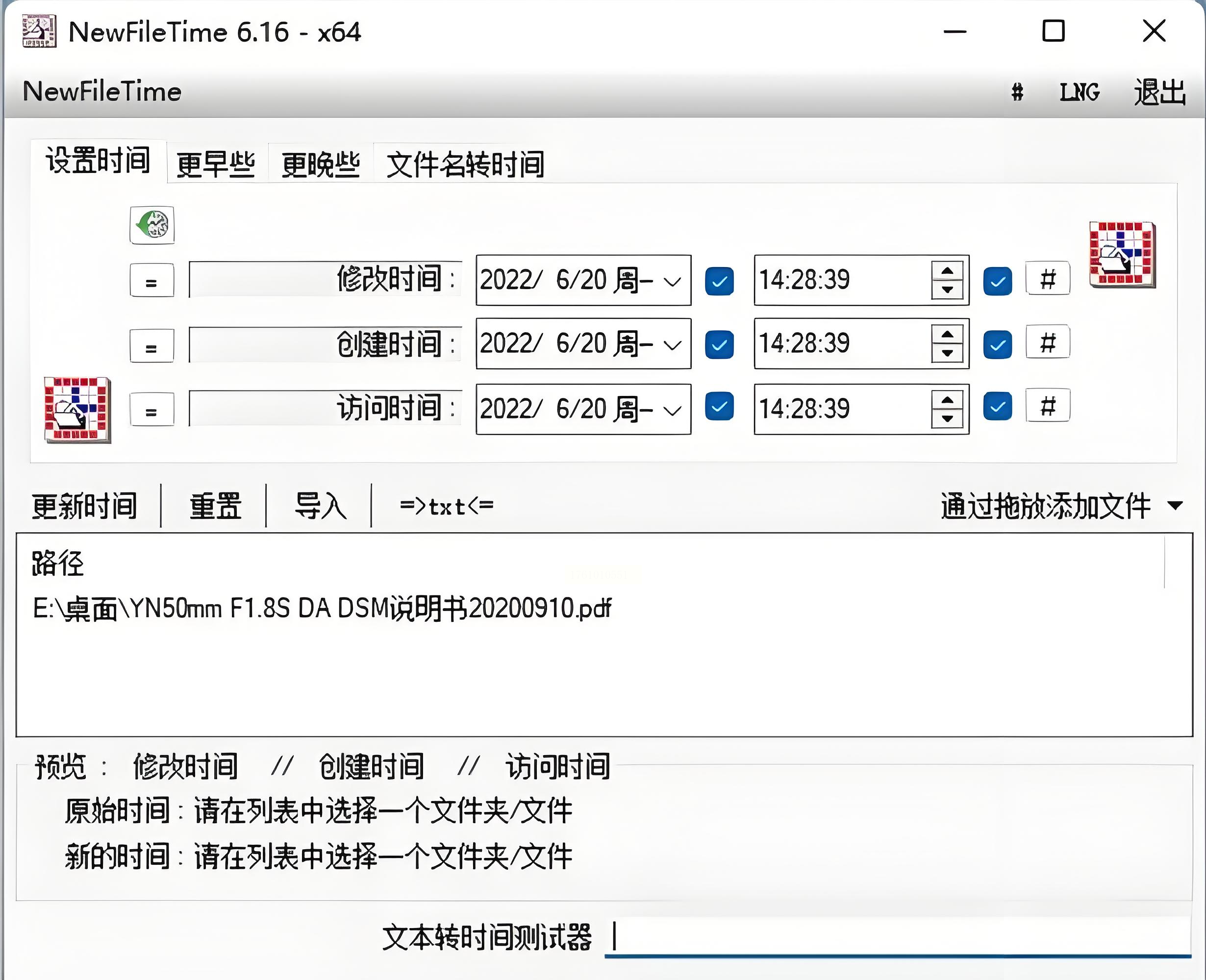This screenshot has height=980, width=1206.
Task: Click the # button on 修改时间 row
Action: pos(1047,279)
